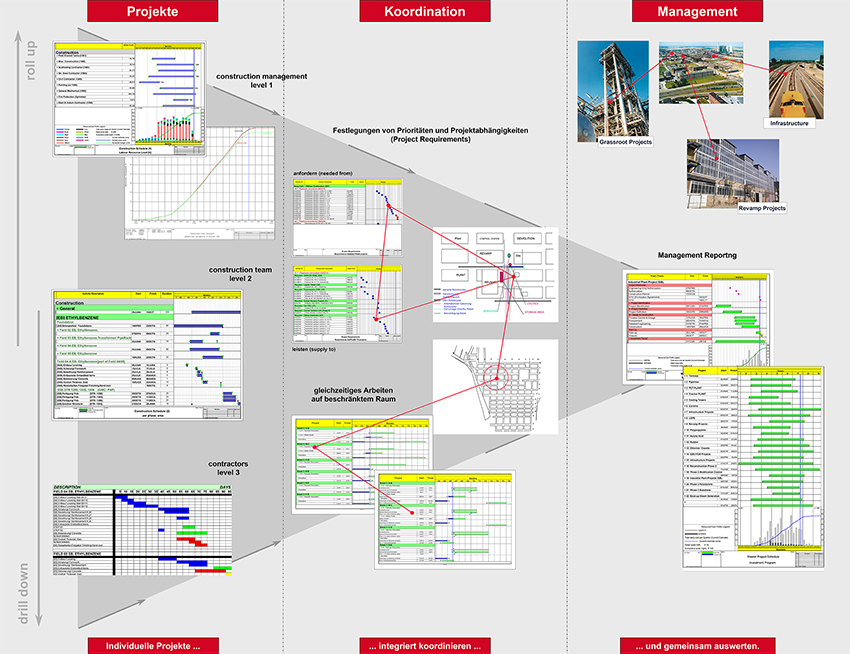This screenshot has width=850, height=654.
Task: Select the "Koordination" header banner
Action: click(424, 11)
